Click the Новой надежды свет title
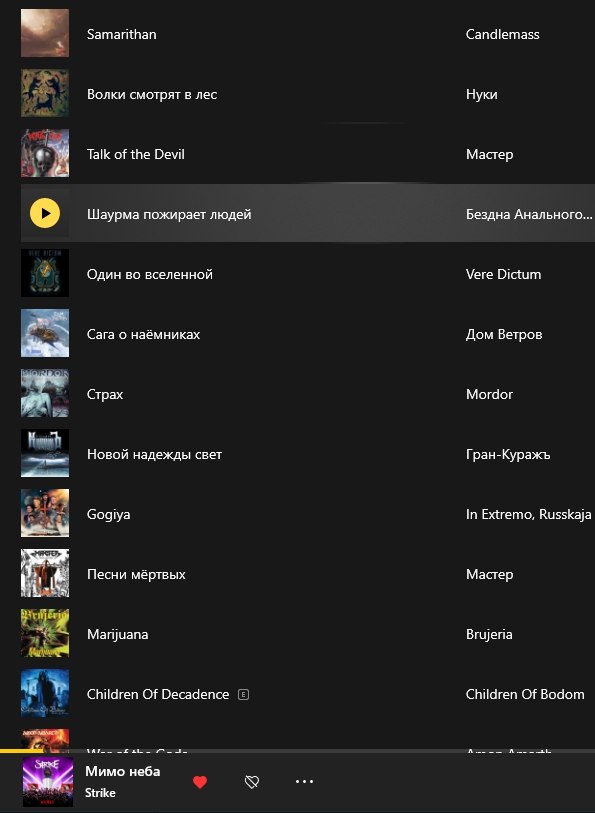Screen dimensions: 595x813 click(154, 455)
